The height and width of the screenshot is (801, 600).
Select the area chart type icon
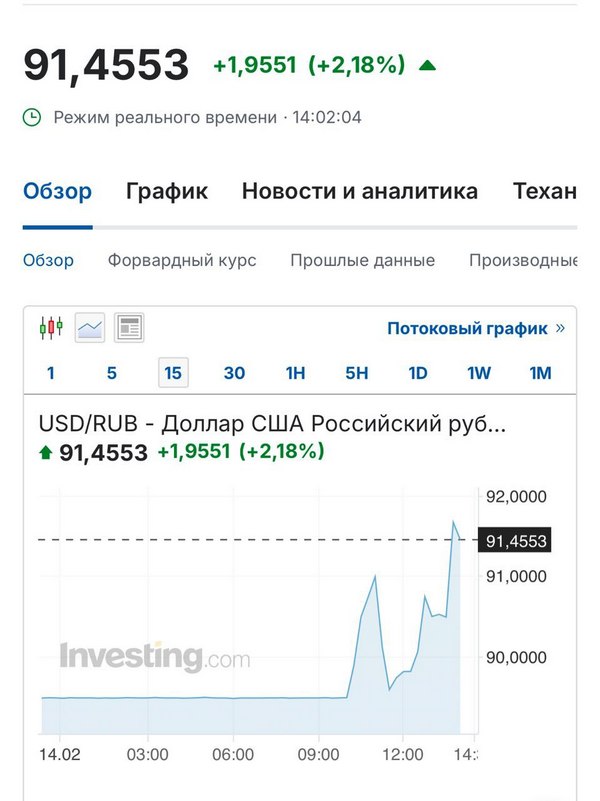click(x=90, y=327)
